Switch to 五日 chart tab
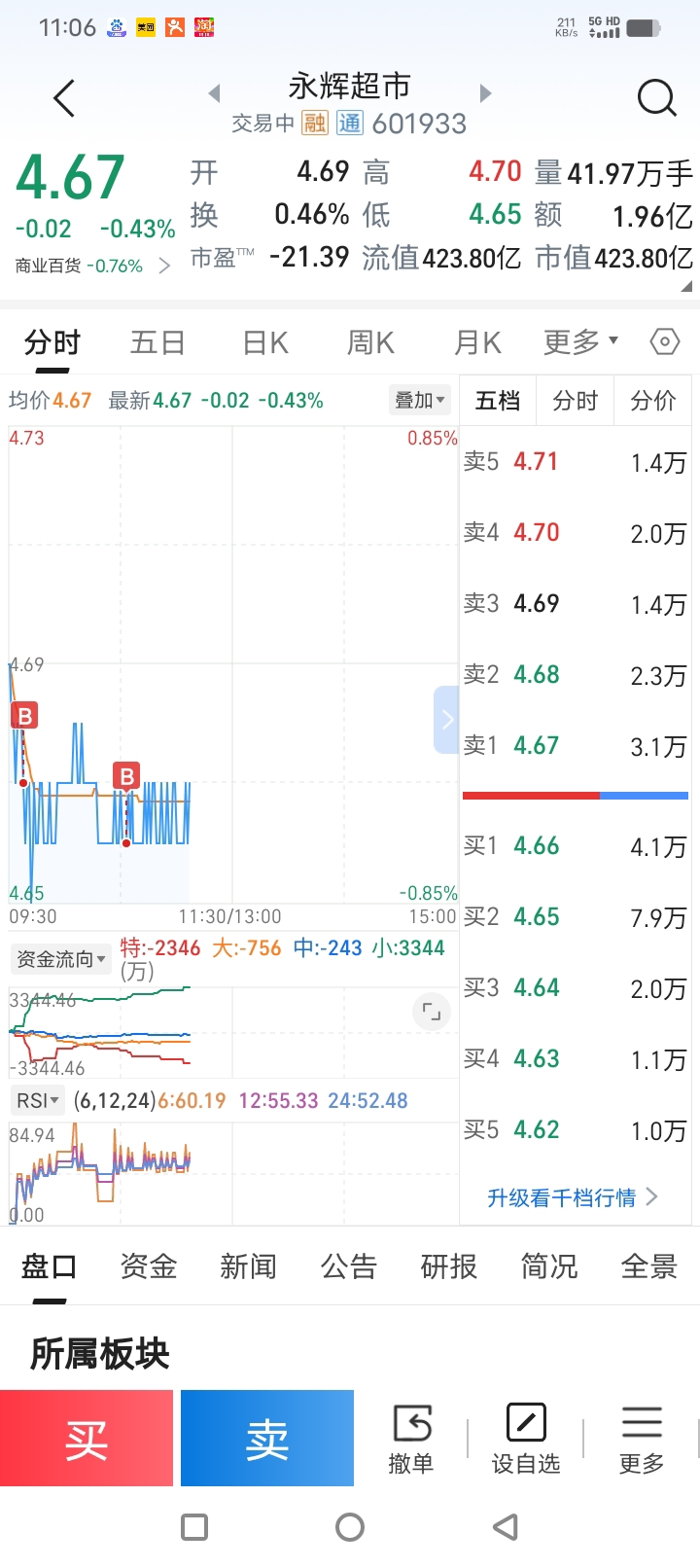This screenshot has width=700, height=1568. click(x=157, y=342)
